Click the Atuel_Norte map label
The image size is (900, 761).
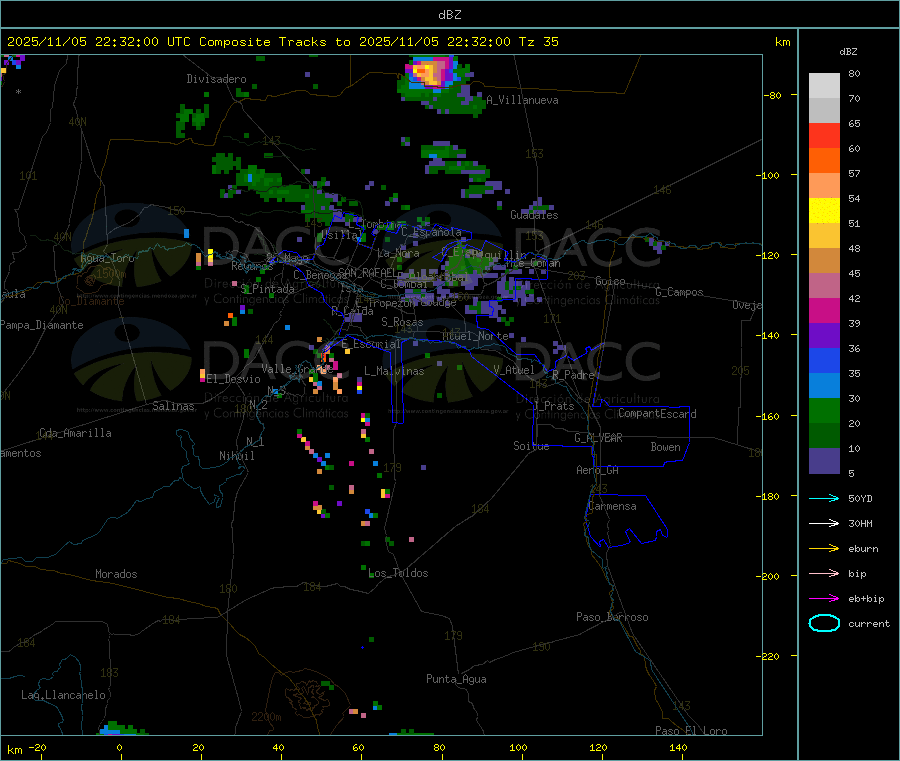475,336
